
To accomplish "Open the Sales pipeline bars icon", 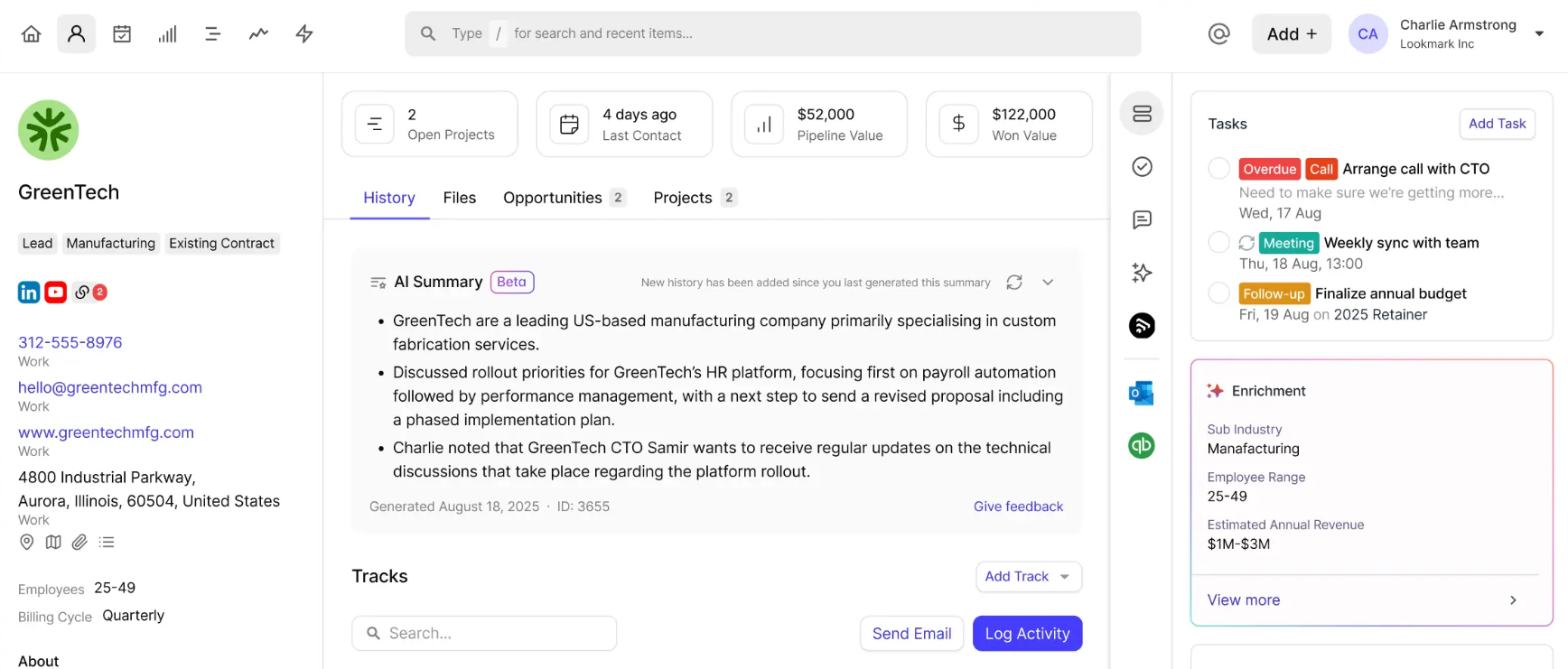I will (167, 33).
